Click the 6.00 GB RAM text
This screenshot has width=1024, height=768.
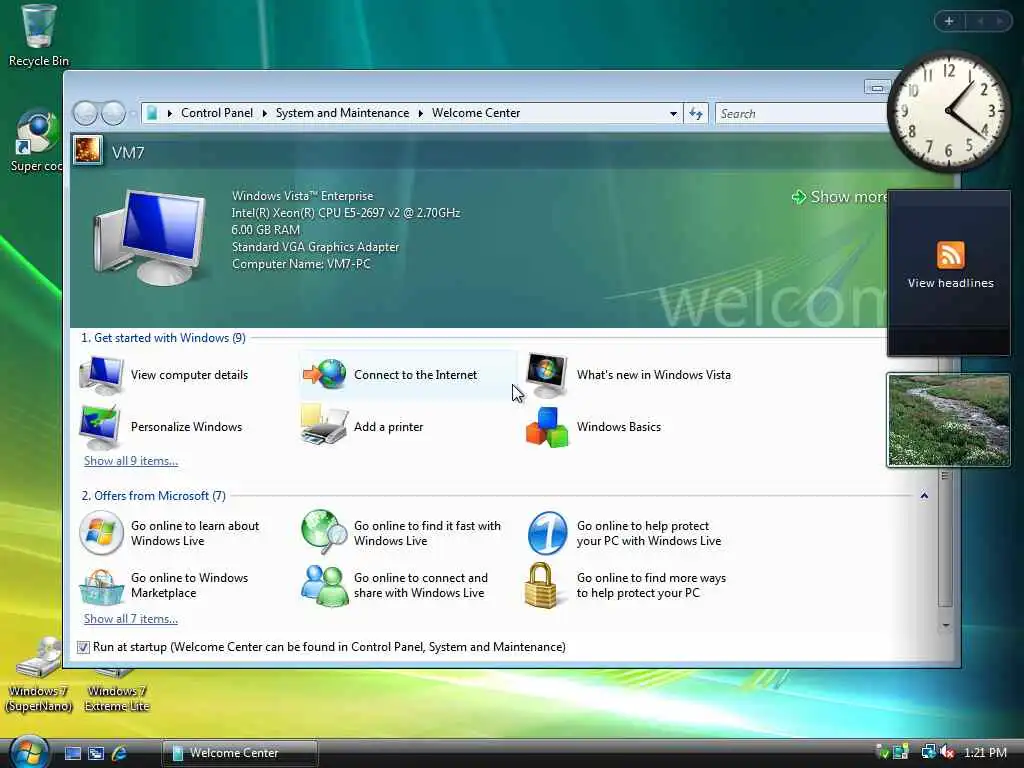click(265, 230)
